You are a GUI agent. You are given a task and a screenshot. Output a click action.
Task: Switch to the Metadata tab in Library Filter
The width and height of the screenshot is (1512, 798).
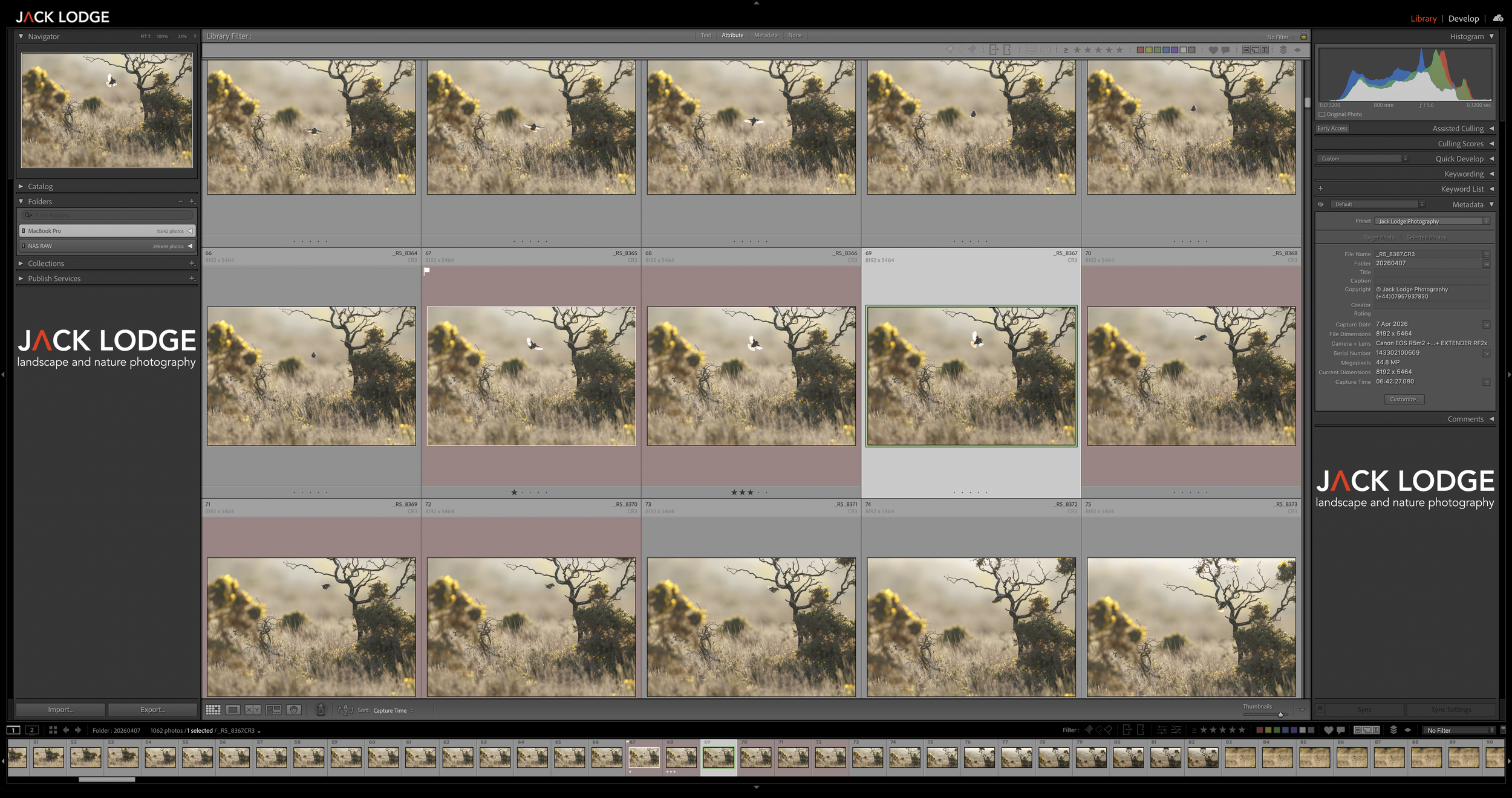(765, 35)
